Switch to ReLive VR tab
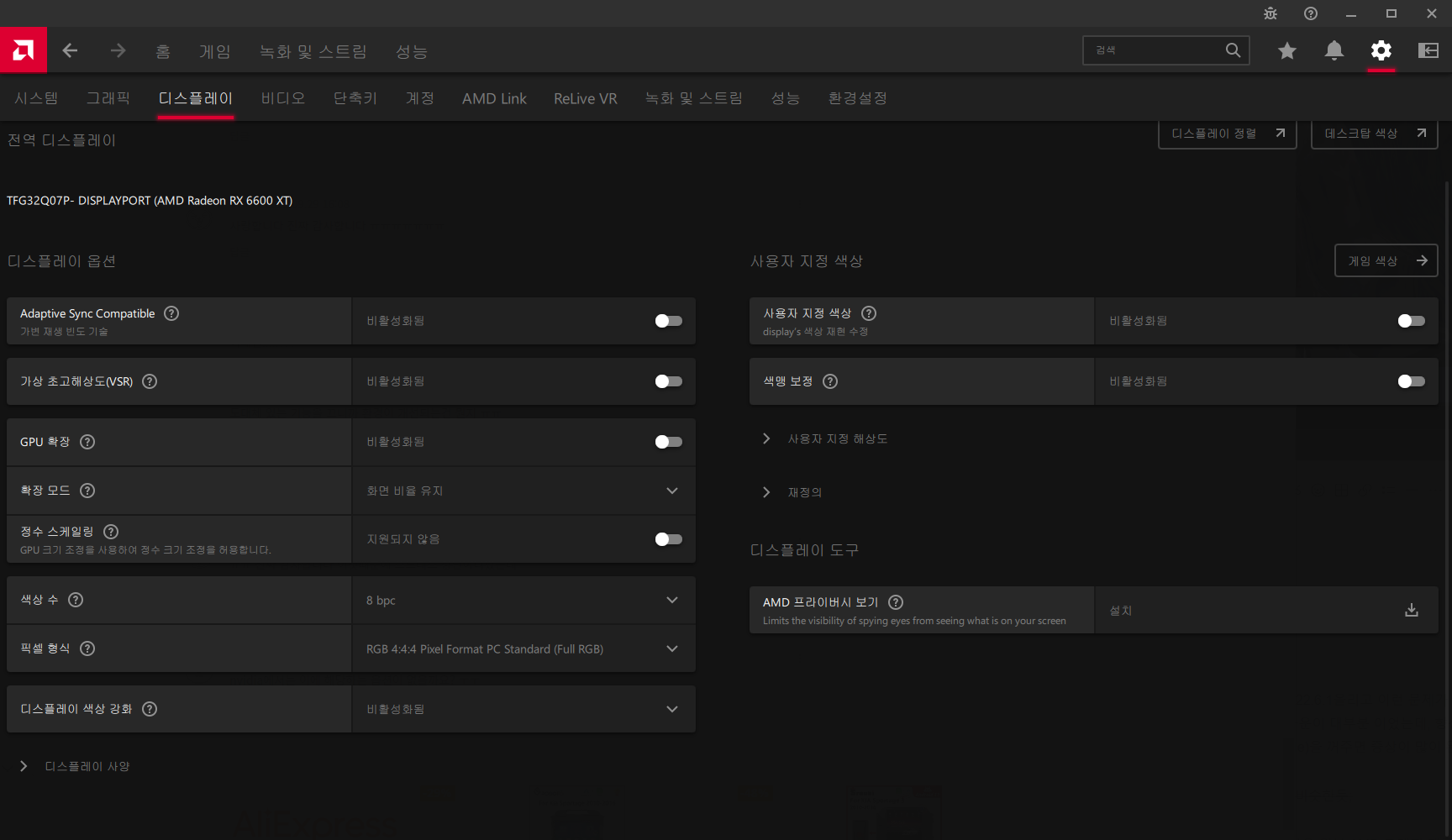This screenshot has width=1452, height=840. (586, 98)
